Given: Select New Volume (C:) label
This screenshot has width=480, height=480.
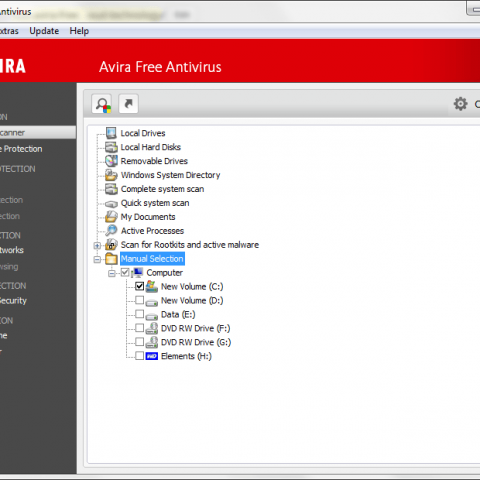Looking at the screenshot, I should point(192,287).
